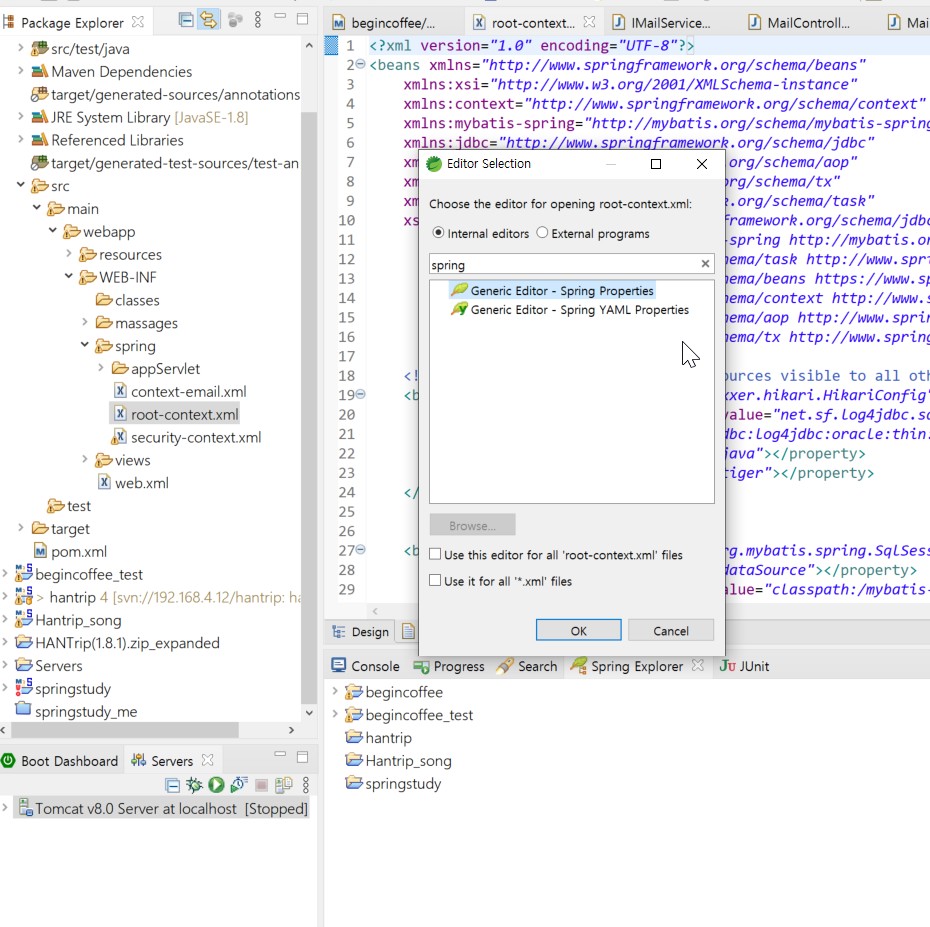Collapse all in the Servers view

coord(172,785)
